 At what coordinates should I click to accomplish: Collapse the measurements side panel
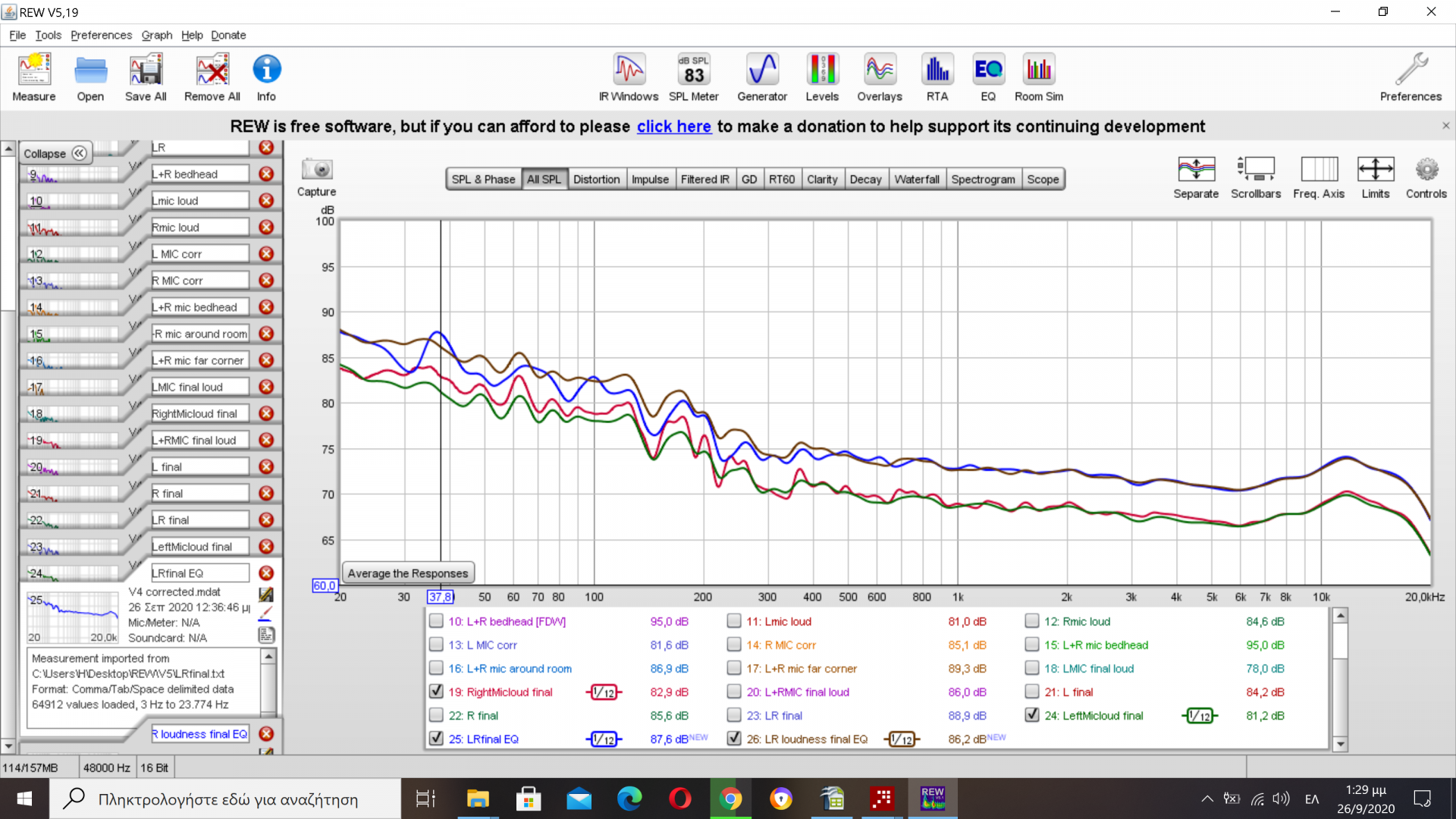(55, 153)
